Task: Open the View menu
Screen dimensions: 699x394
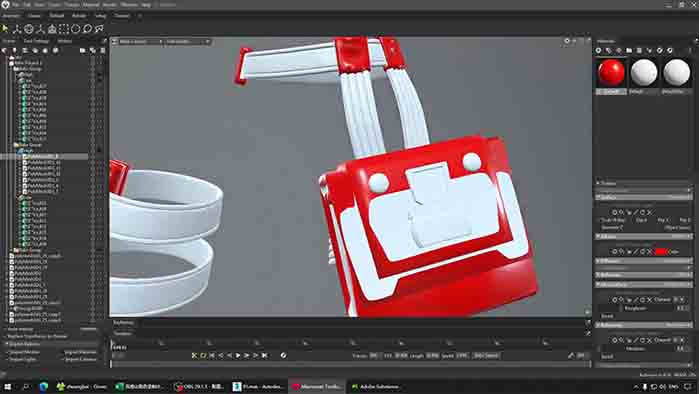Action: click(x=39, y=5)
